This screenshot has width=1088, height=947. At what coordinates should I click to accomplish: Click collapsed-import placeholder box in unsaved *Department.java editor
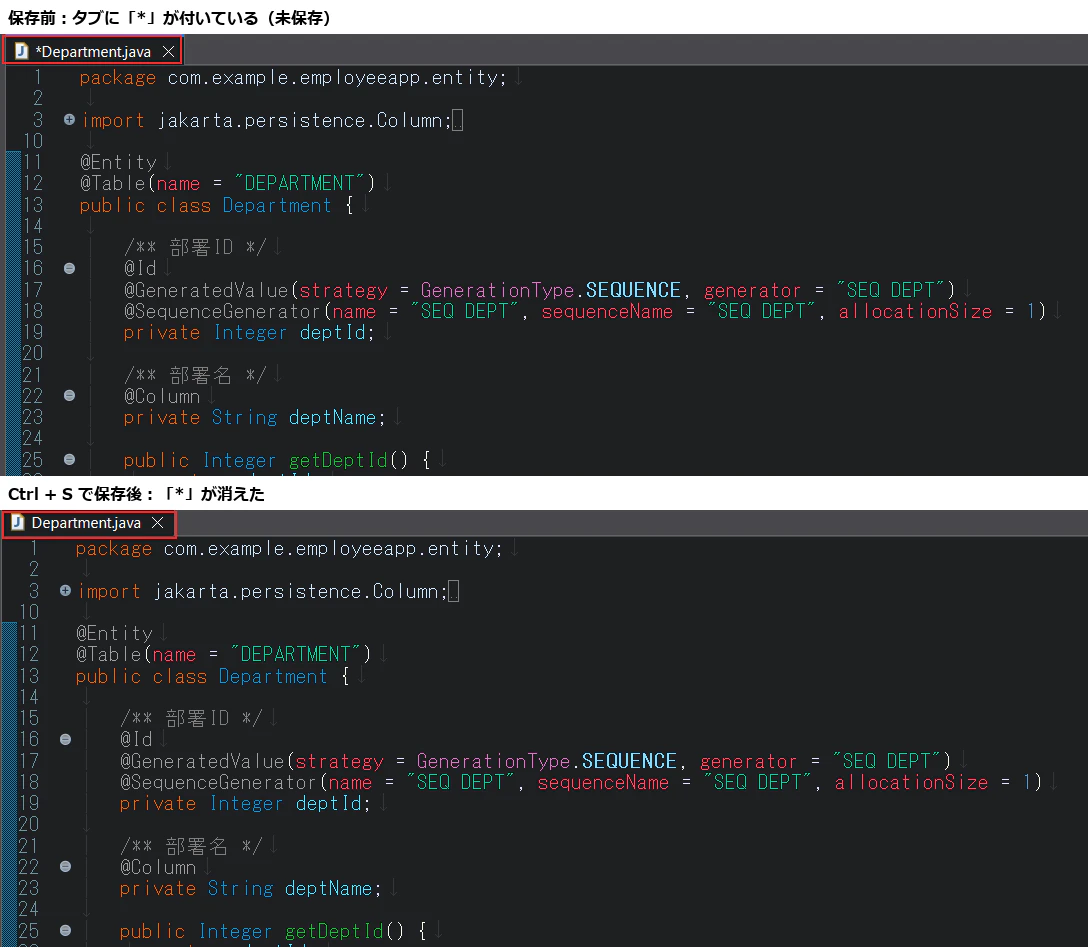pyautogui.click(x=457, y=121)
